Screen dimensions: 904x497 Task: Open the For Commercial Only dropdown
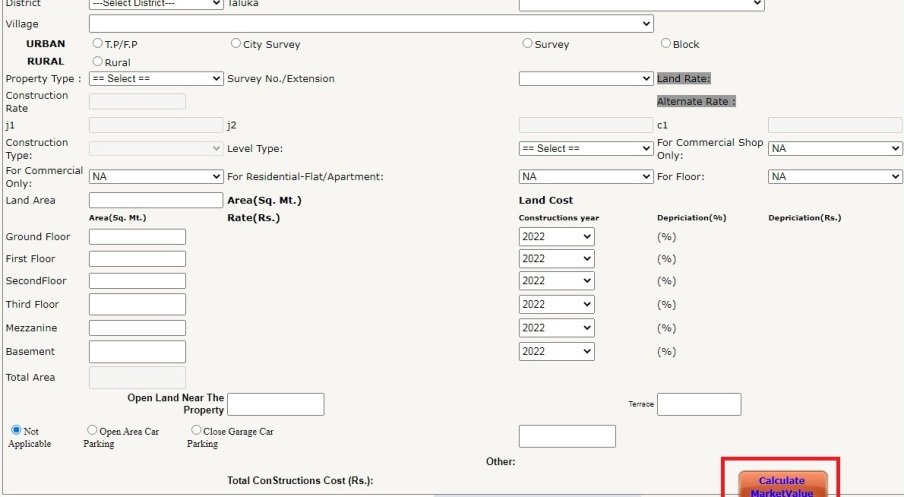tap(156, 176)
